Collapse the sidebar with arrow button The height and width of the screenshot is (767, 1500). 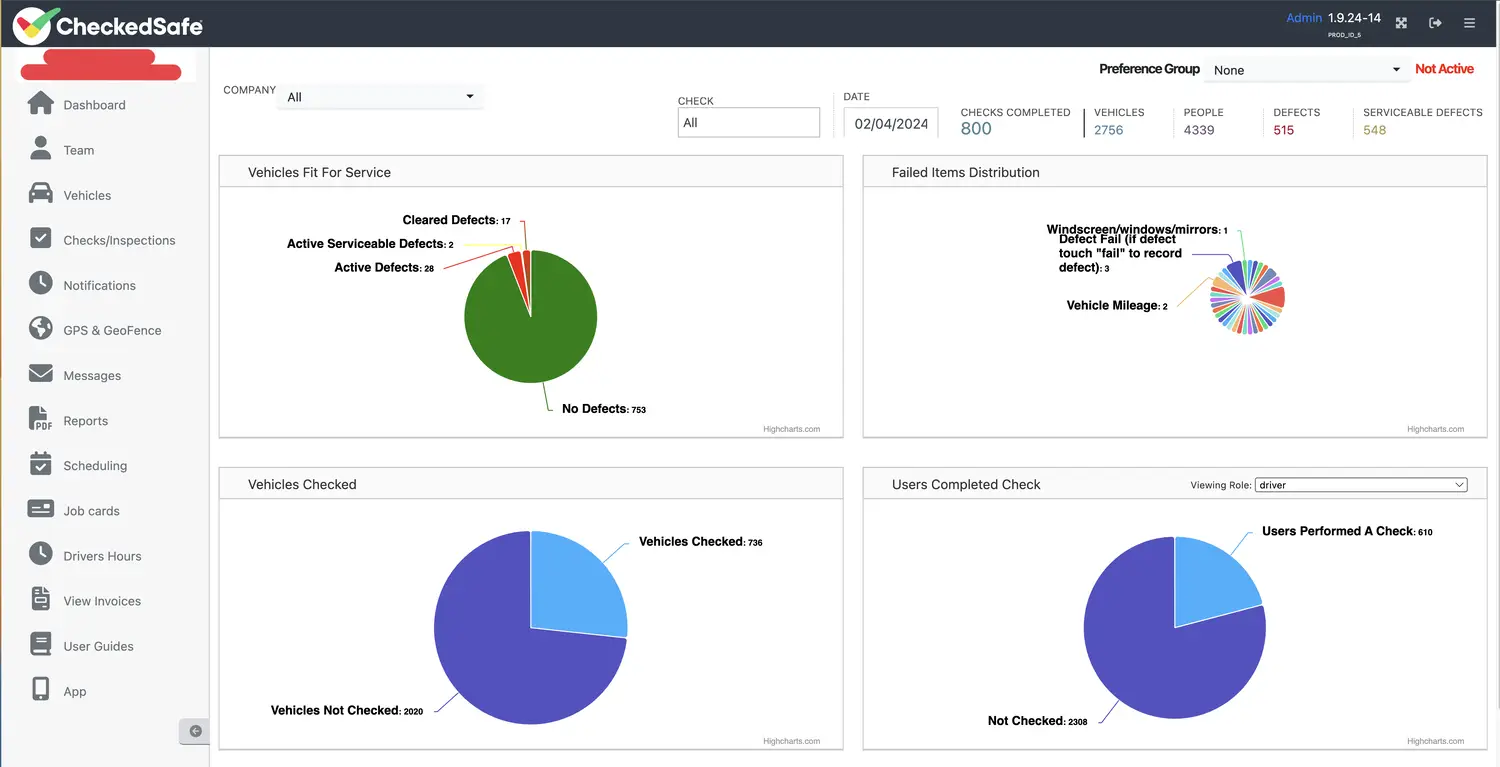pyautogui.click(x=195, y=731)
